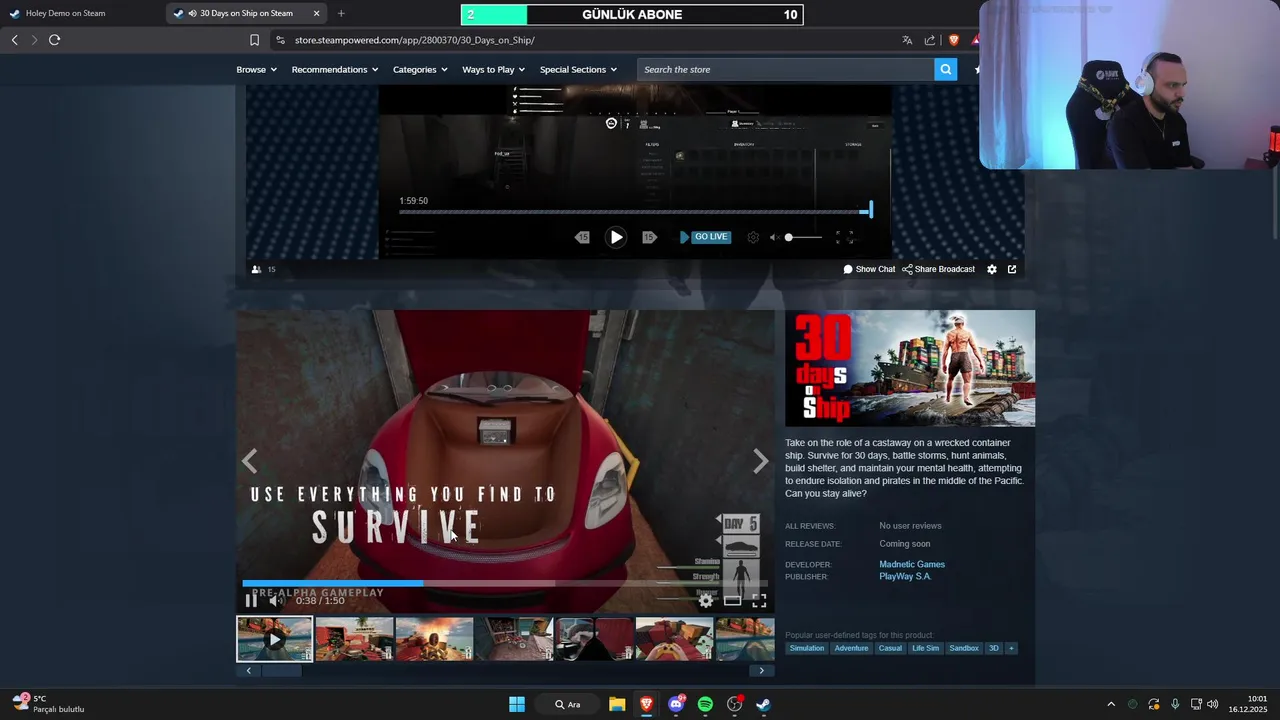Add a tag with the plus button

1011,648
